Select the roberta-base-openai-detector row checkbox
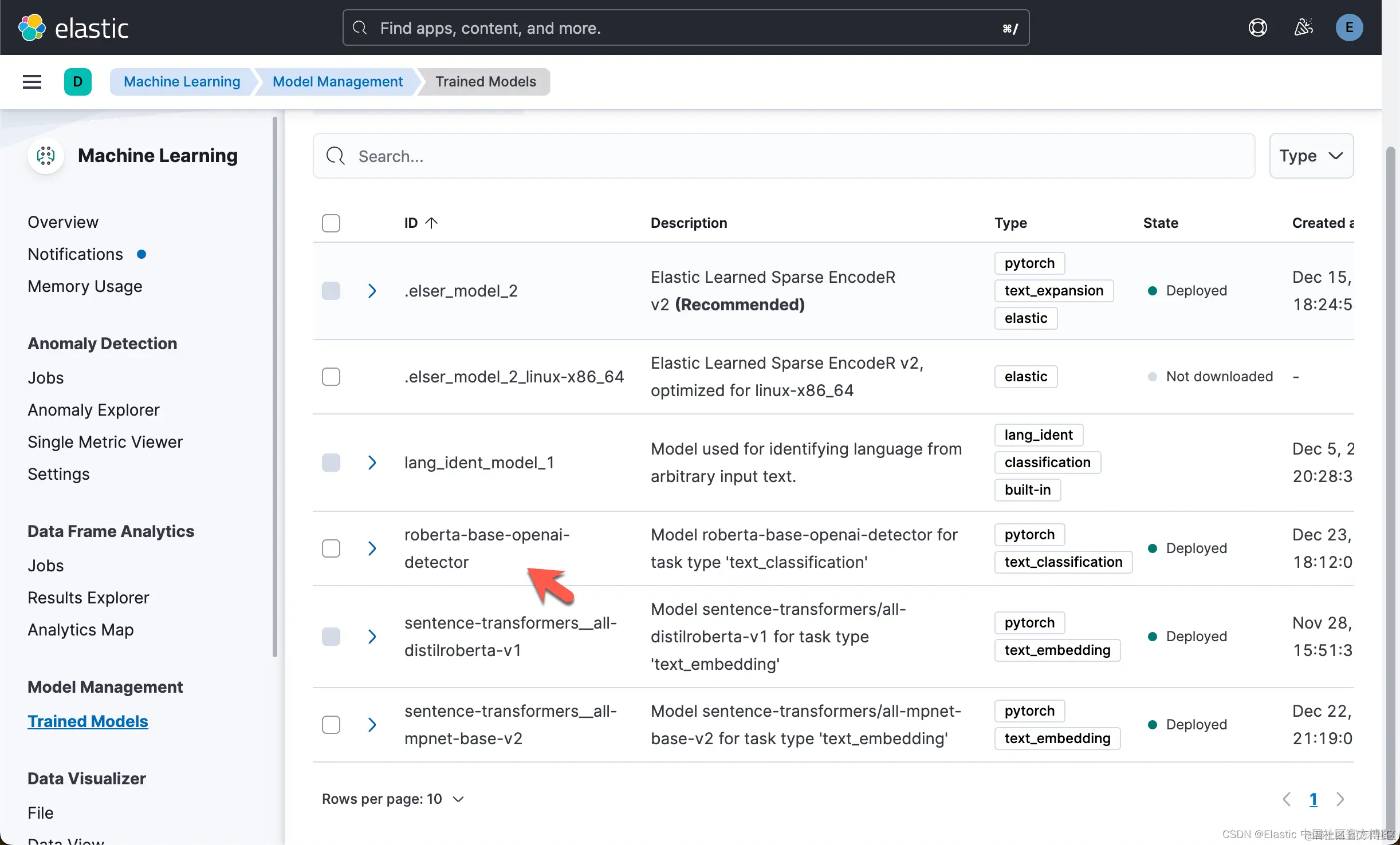 331,548
